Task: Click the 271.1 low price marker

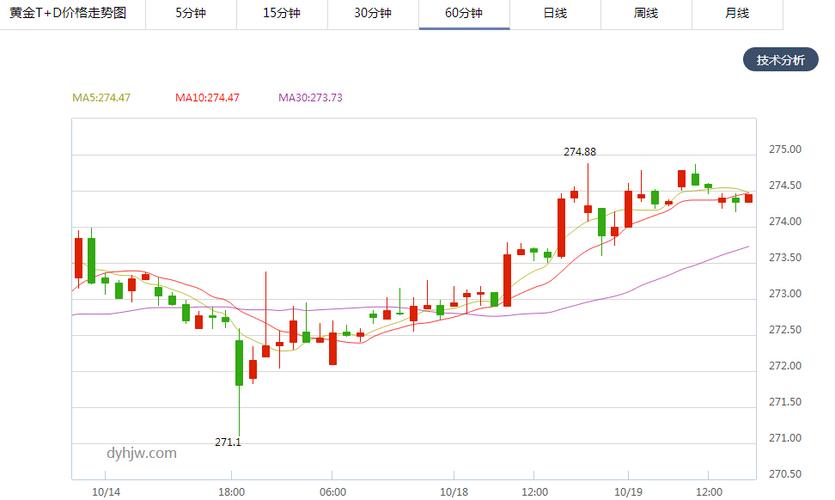Action: 228,442
